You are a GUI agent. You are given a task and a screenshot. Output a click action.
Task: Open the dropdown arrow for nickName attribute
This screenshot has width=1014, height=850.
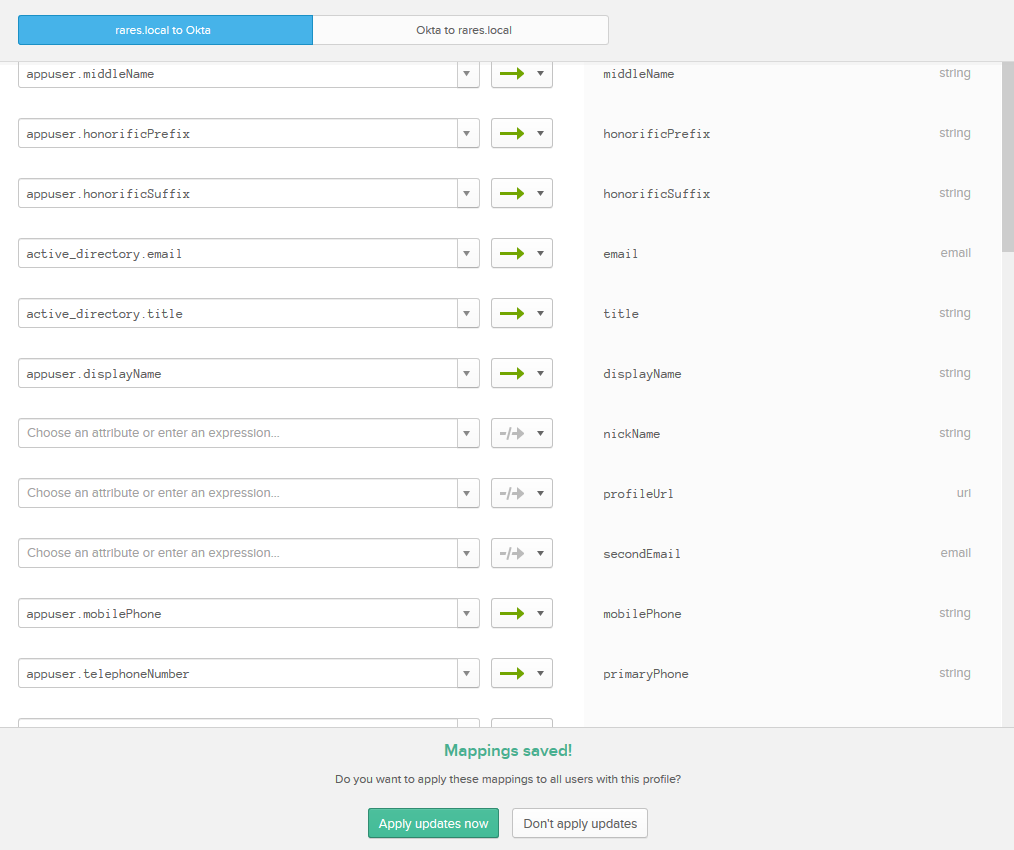(467, 434)
